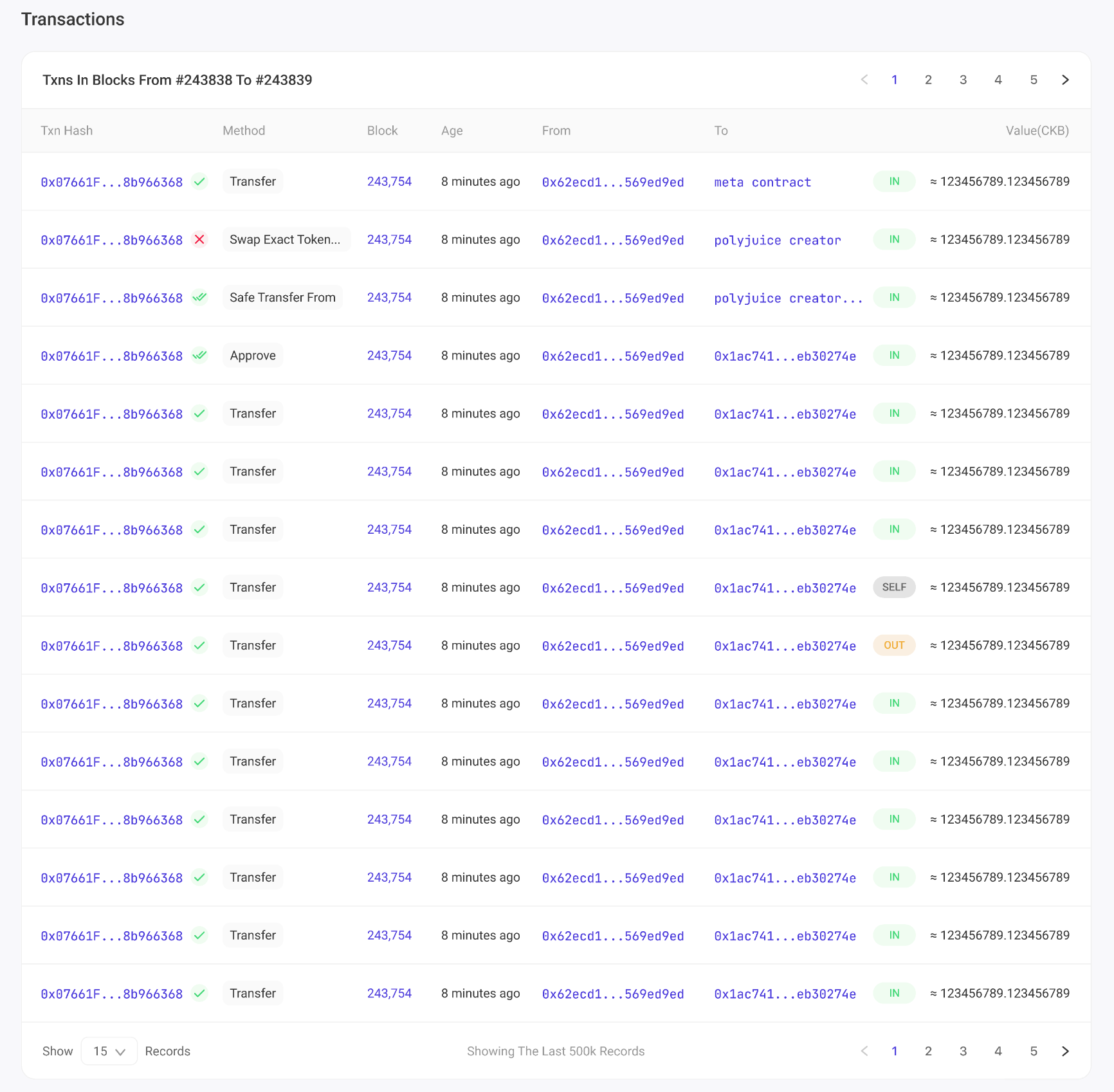This screenshot has height=1092, width=1114.
Task: Click the orange OUT badge on its Transfer row
Action: (x=894, y=645)
